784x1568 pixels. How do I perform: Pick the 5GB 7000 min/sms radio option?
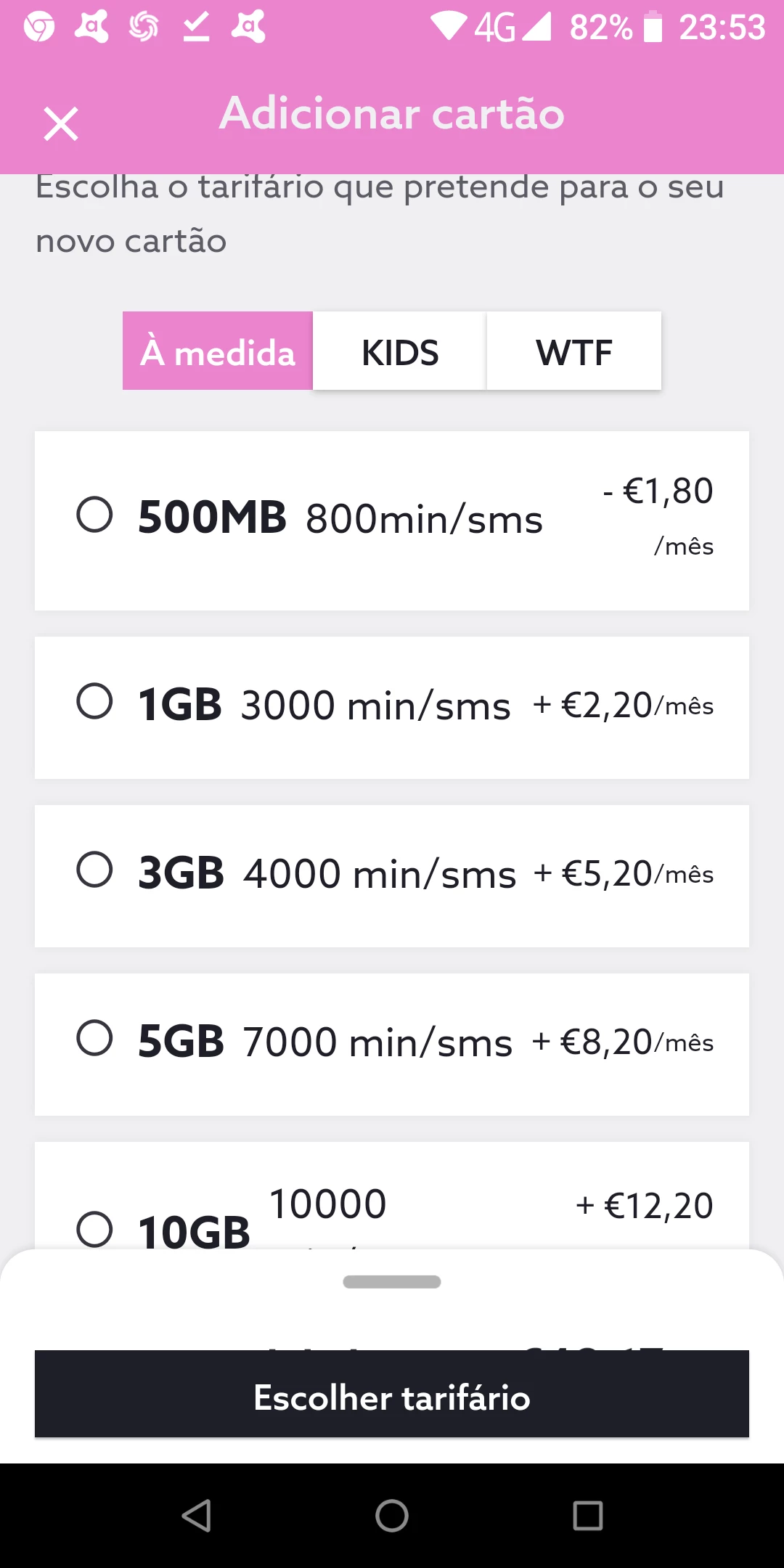[x=94, y=1039]
